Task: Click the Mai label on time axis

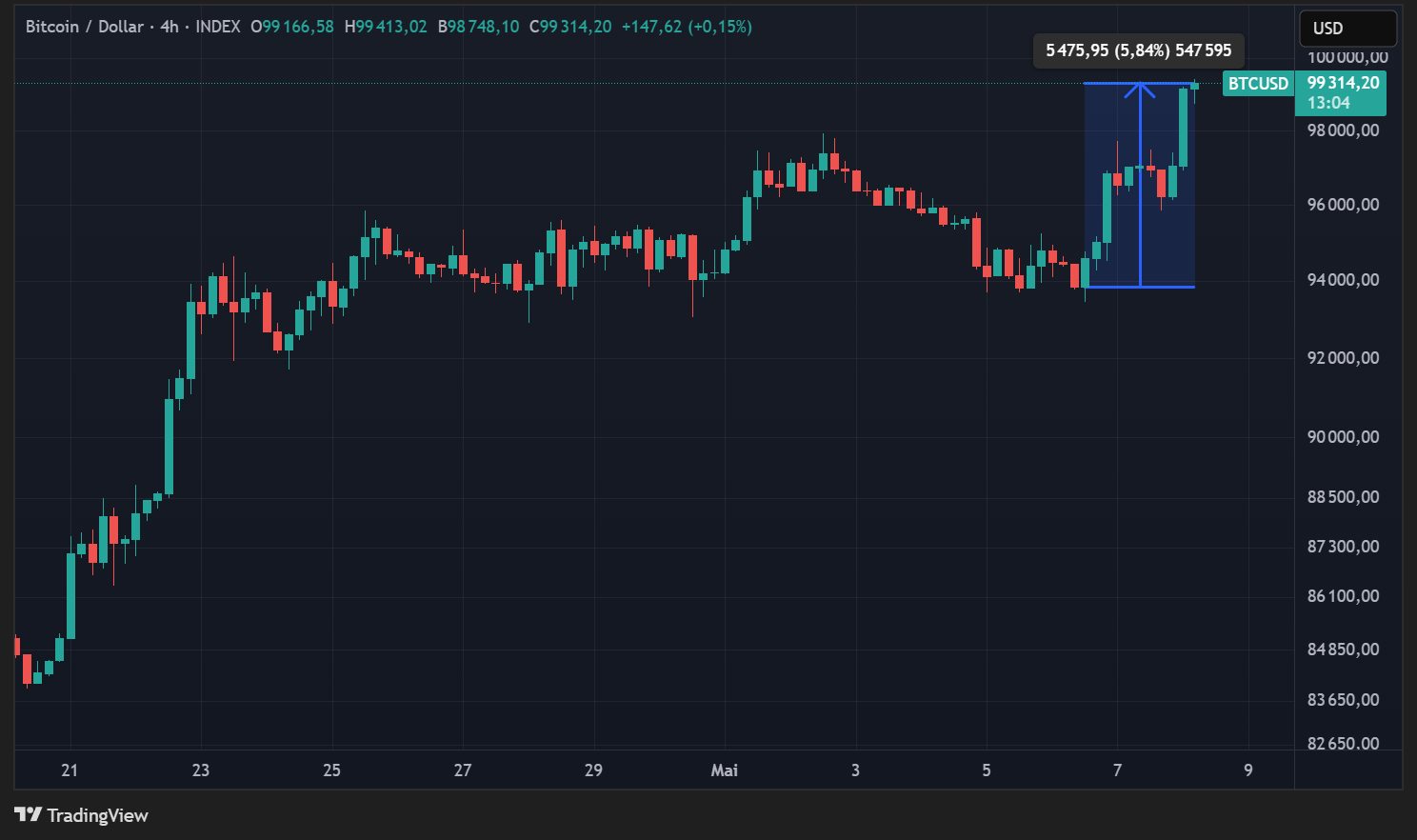Action: (x=724, y=770)
